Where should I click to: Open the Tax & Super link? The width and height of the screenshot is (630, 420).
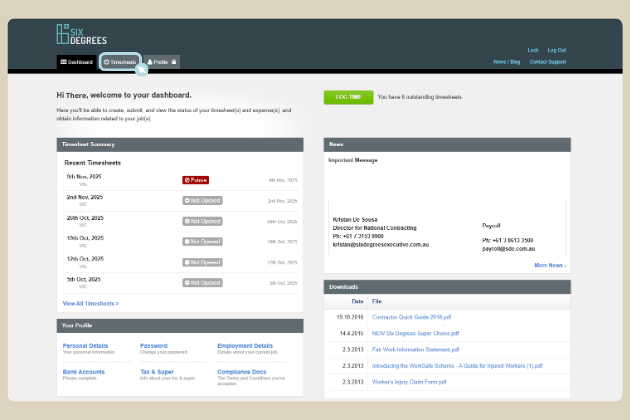click(157, 372)
